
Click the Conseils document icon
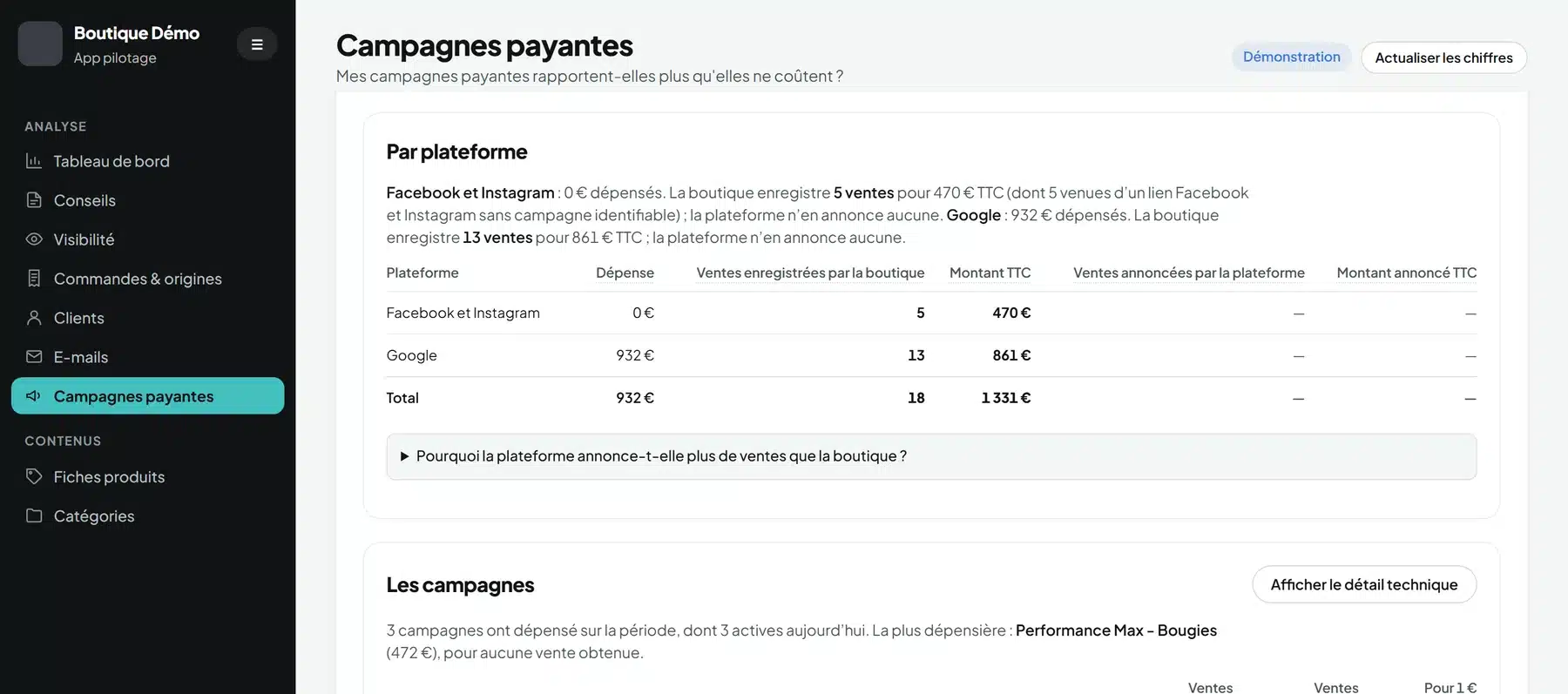(34, 200)
